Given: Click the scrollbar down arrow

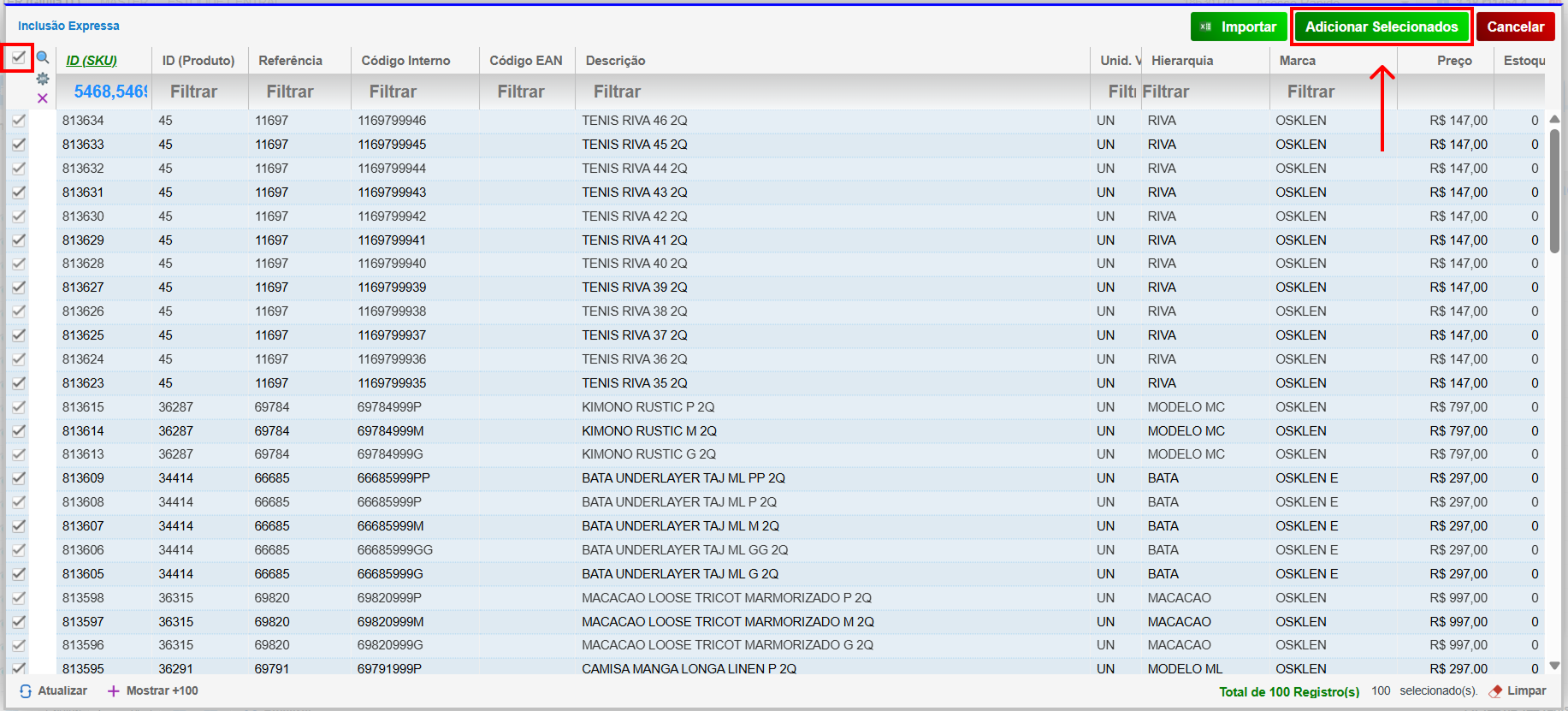Looking at the screenshot, I should 1554,666.
